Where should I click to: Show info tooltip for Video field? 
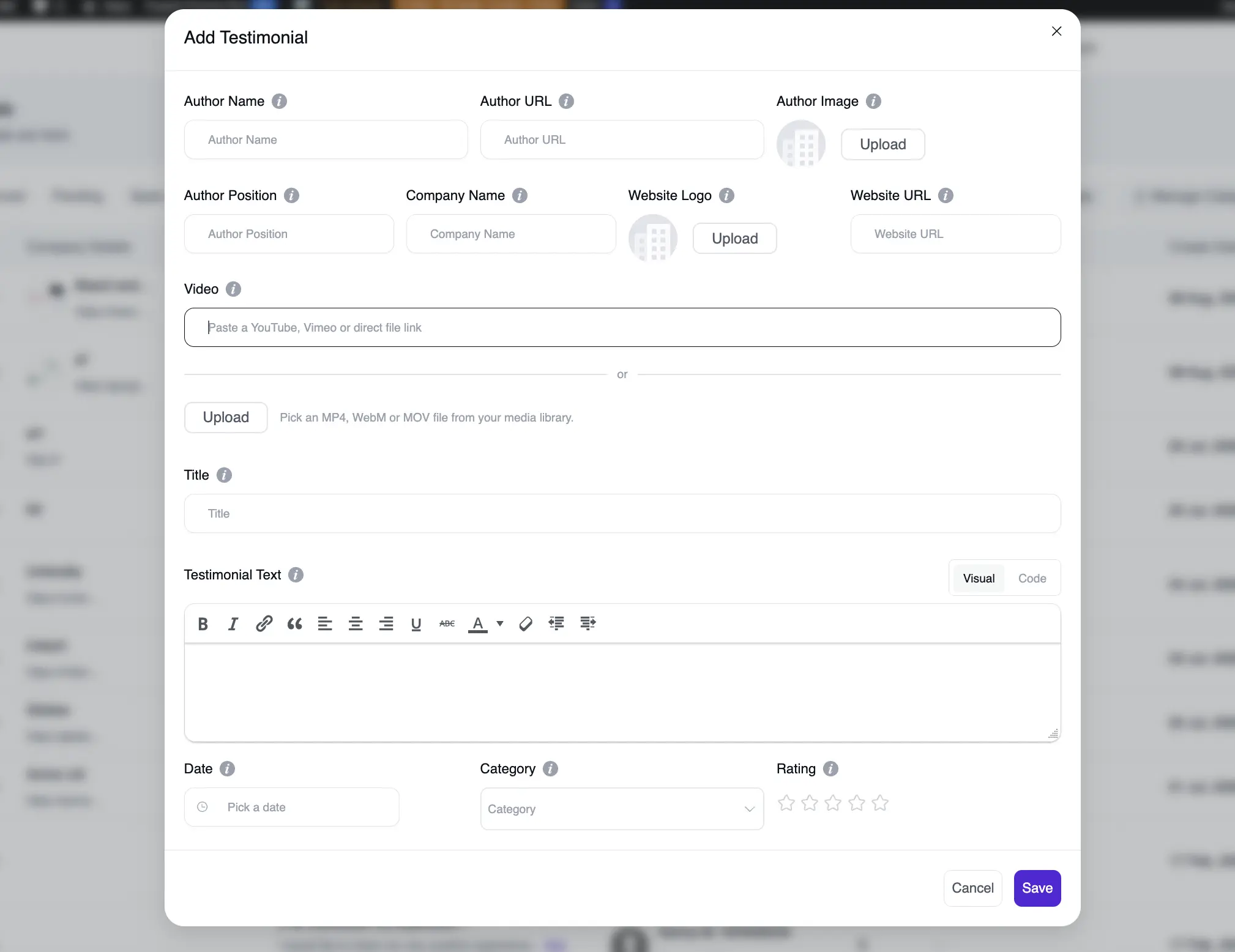click(233, 289)
